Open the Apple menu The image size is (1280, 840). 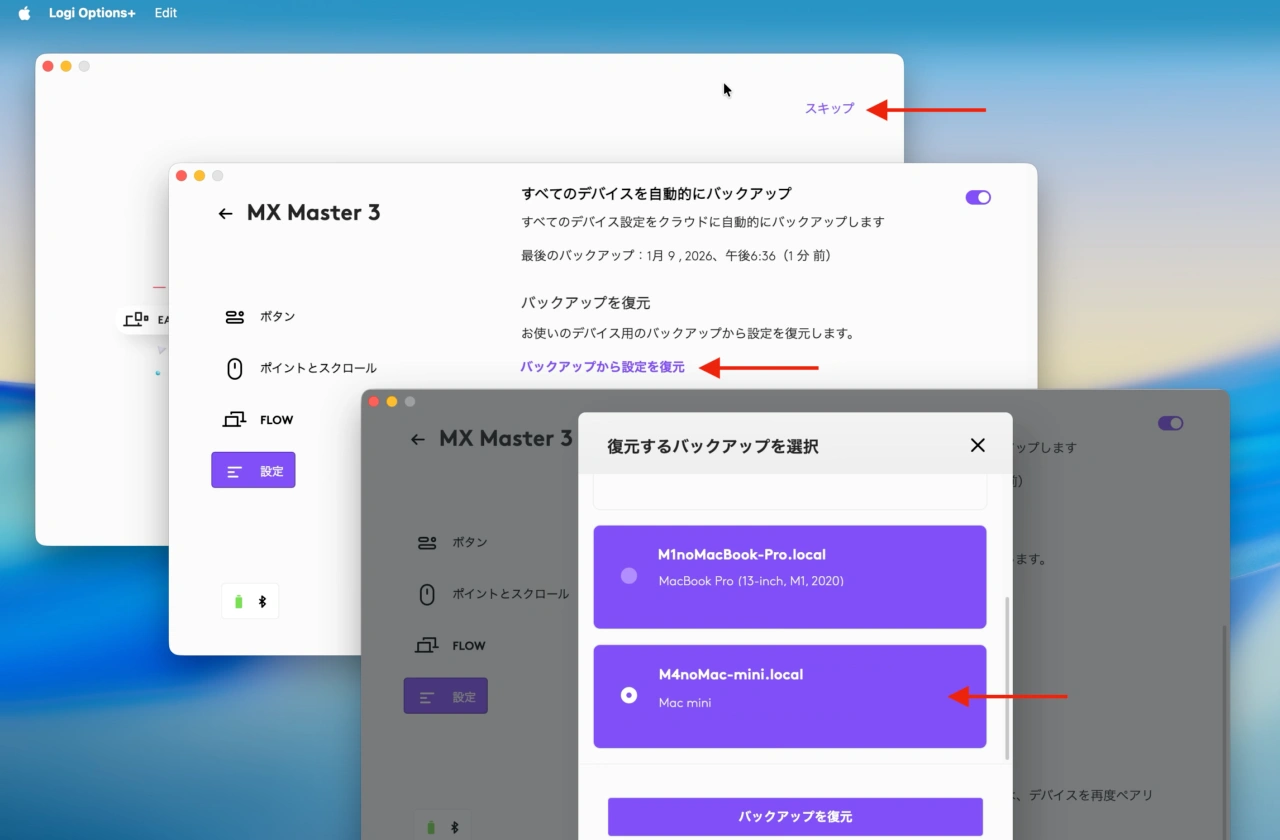pos(24,14)
